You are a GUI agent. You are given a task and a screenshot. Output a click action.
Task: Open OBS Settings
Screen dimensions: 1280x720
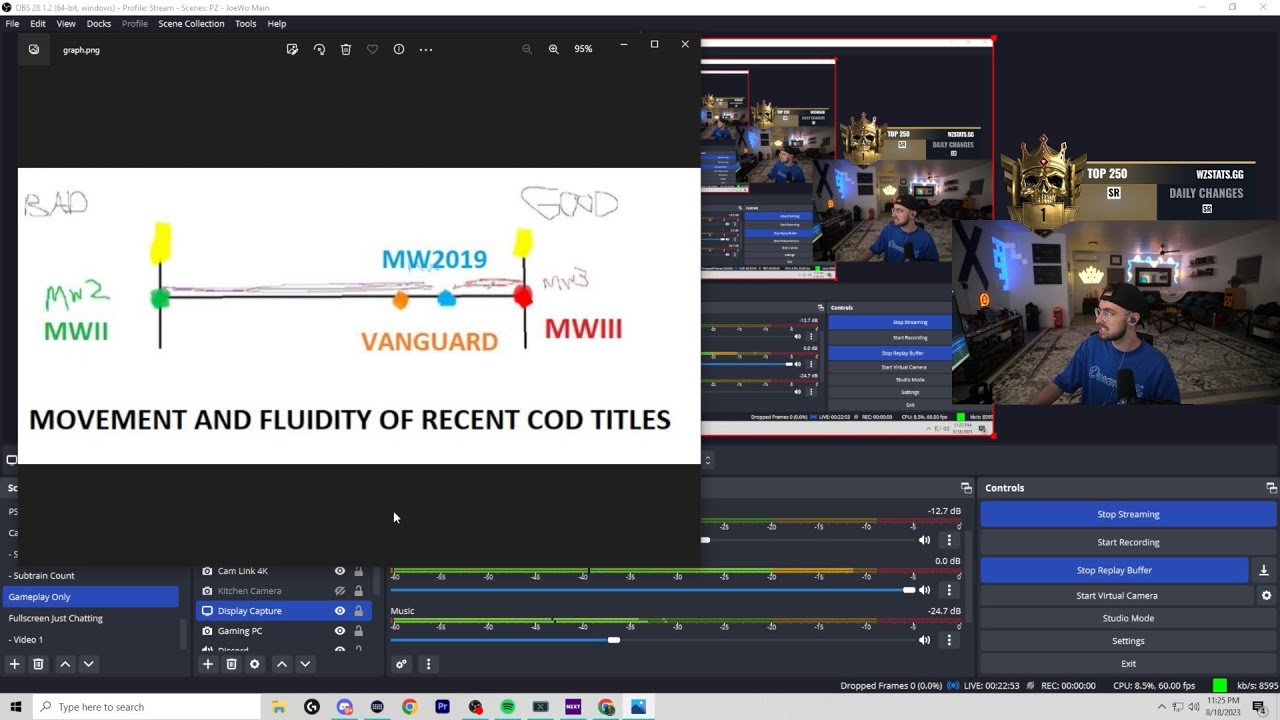pyautogui.click(x=1128, y=641)
